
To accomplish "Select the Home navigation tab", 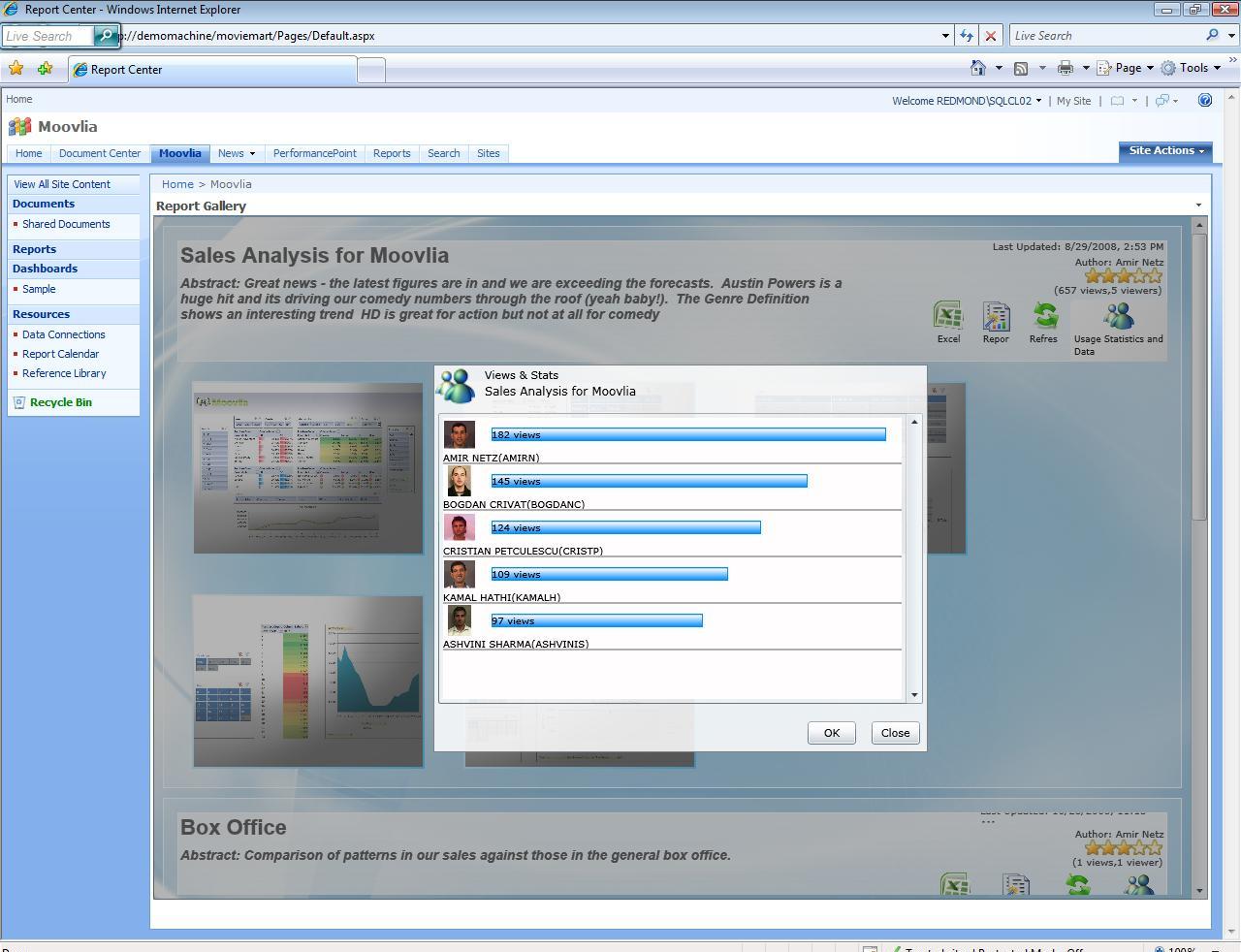I will coord(28,153).
